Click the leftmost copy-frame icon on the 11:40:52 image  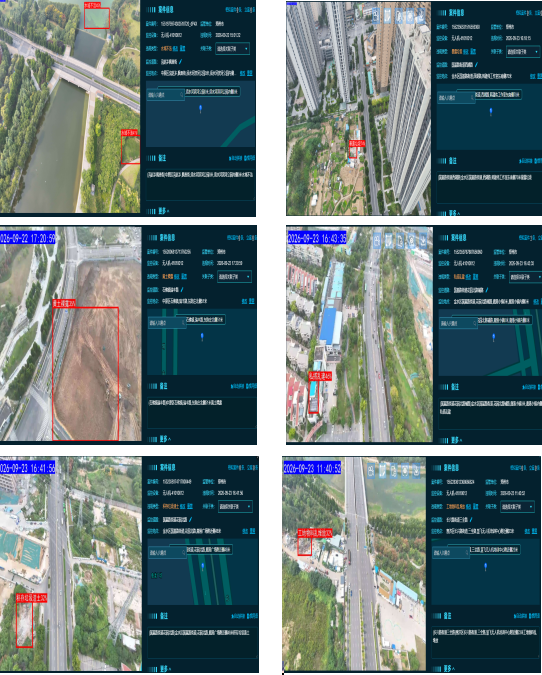(x=371, y=470)
